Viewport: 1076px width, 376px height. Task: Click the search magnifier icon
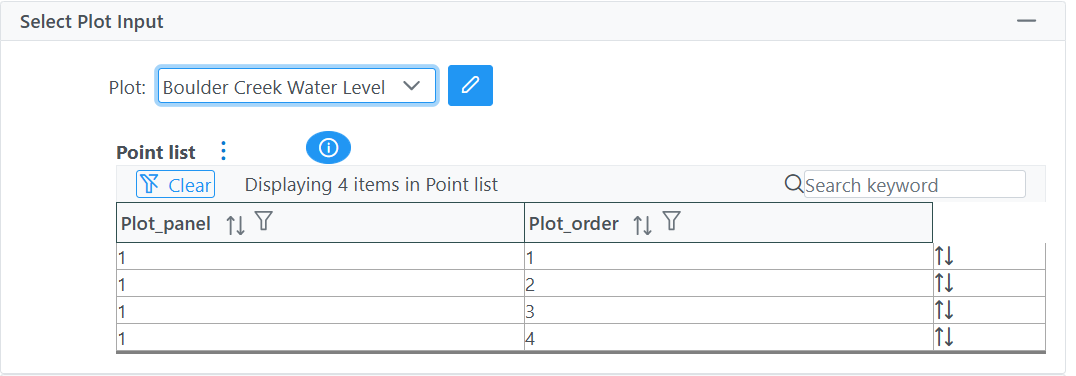(x=793, y=184)
